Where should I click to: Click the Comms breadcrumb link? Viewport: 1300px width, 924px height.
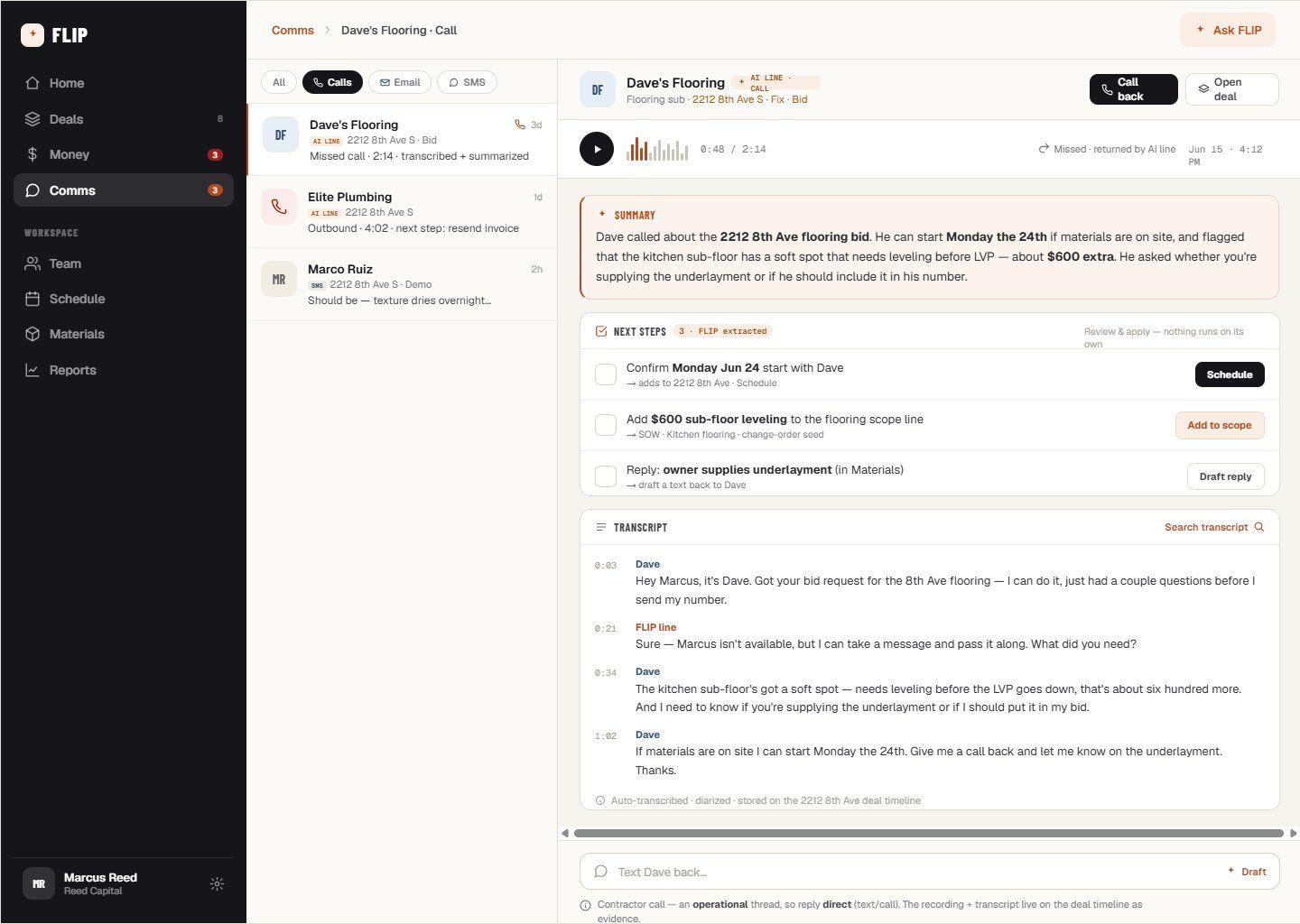(x=292, y=30)
